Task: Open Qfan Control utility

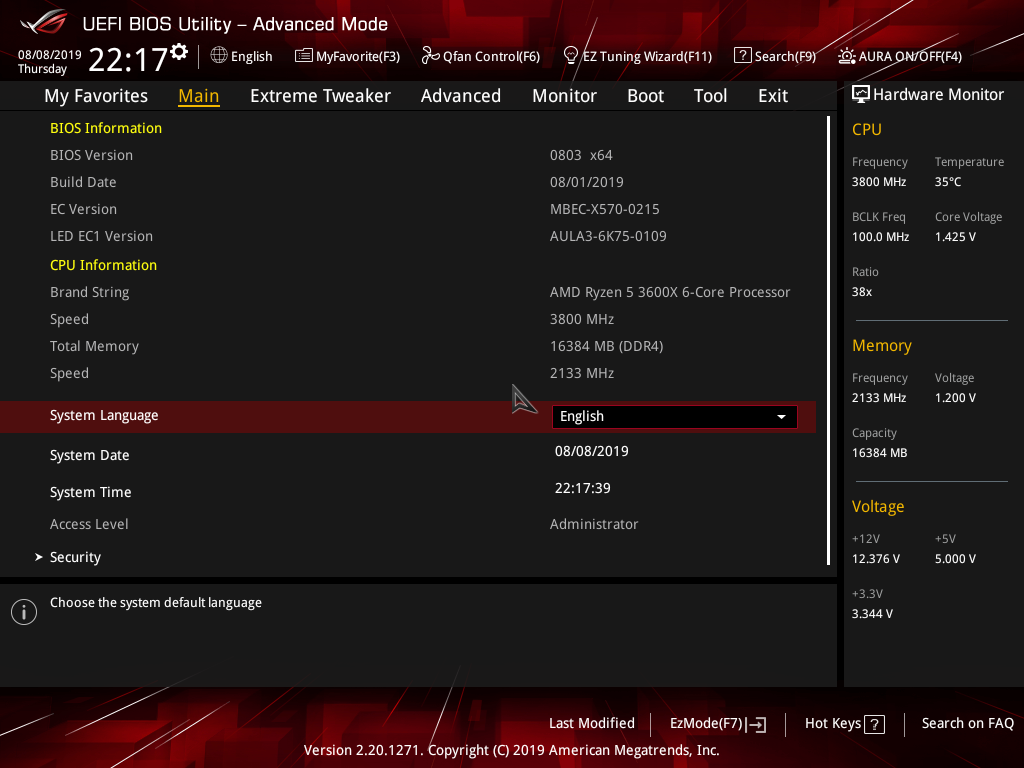Action: coord(480,56)
